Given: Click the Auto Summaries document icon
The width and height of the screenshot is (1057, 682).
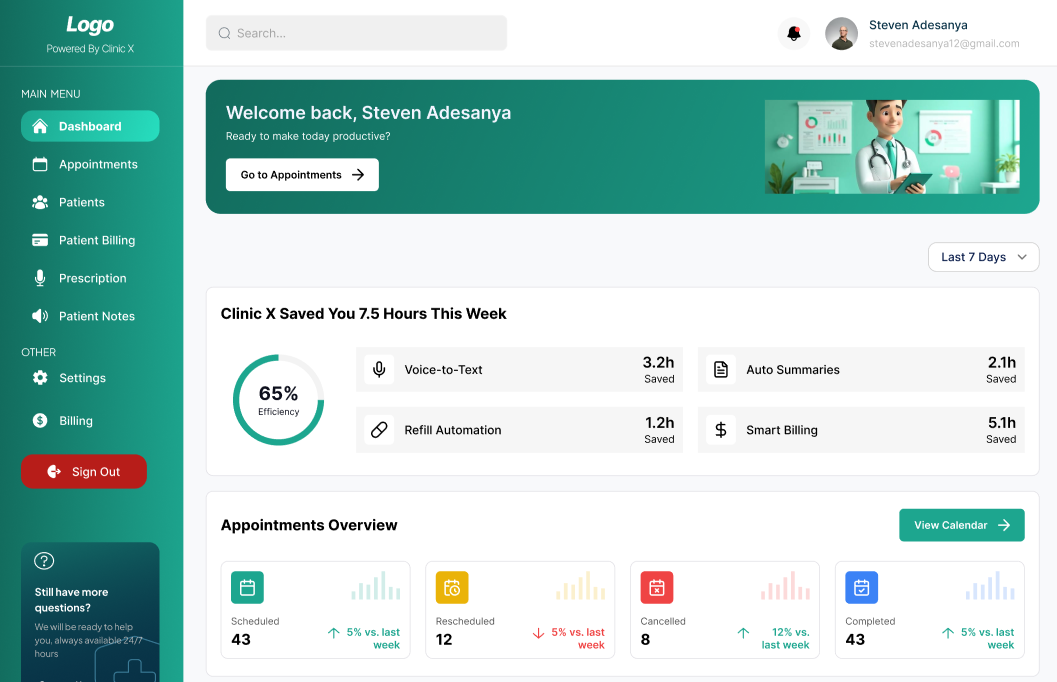Looking at the screenshot, I should coord(720,369).
